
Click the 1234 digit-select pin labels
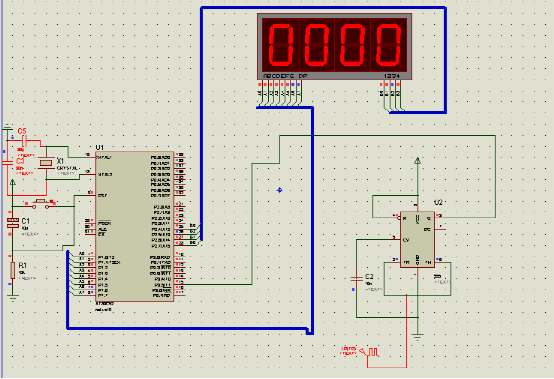392,76
